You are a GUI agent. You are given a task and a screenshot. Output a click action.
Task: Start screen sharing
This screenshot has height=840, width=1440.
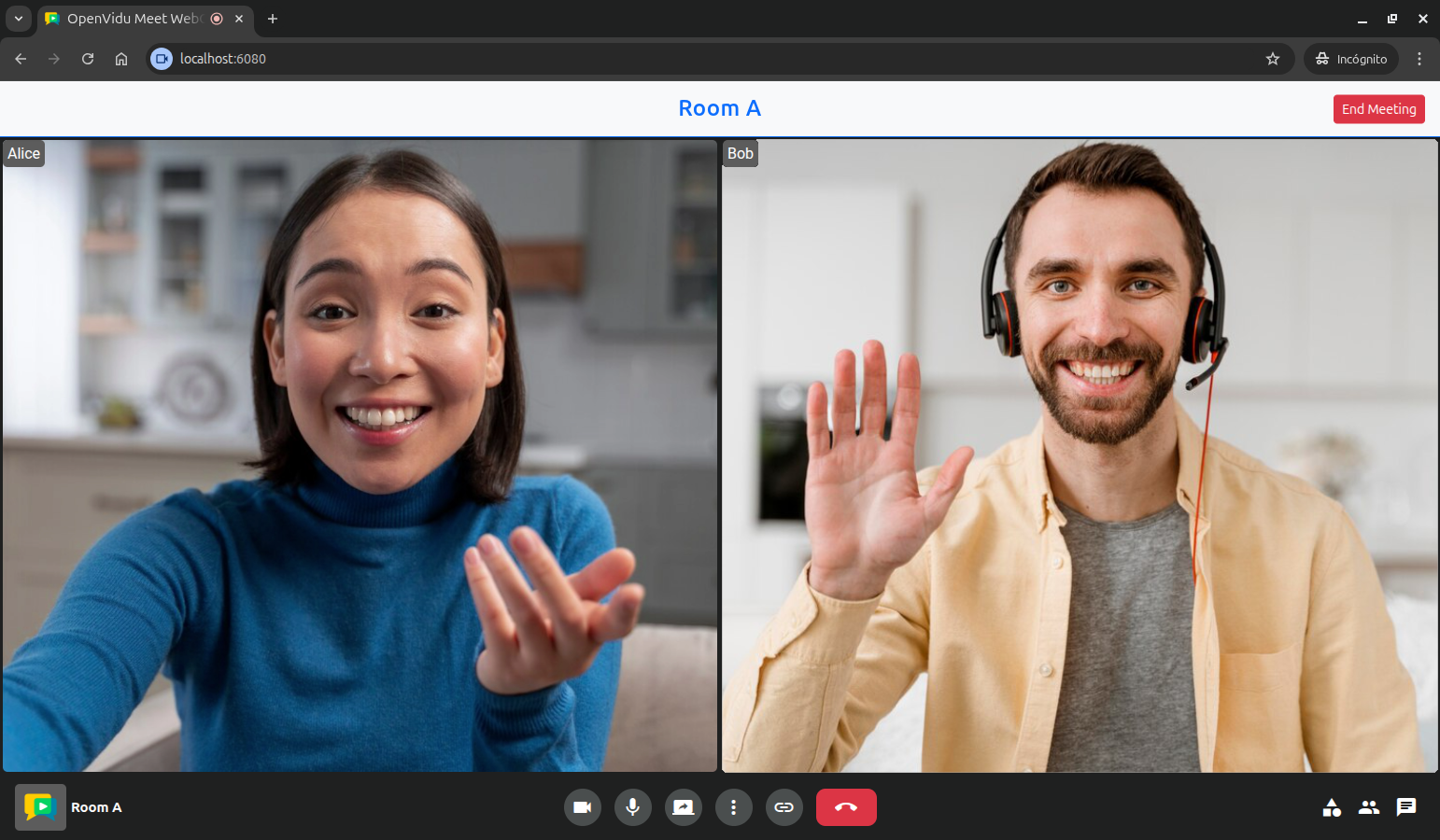pyautogui.click(x=683, y=807)
